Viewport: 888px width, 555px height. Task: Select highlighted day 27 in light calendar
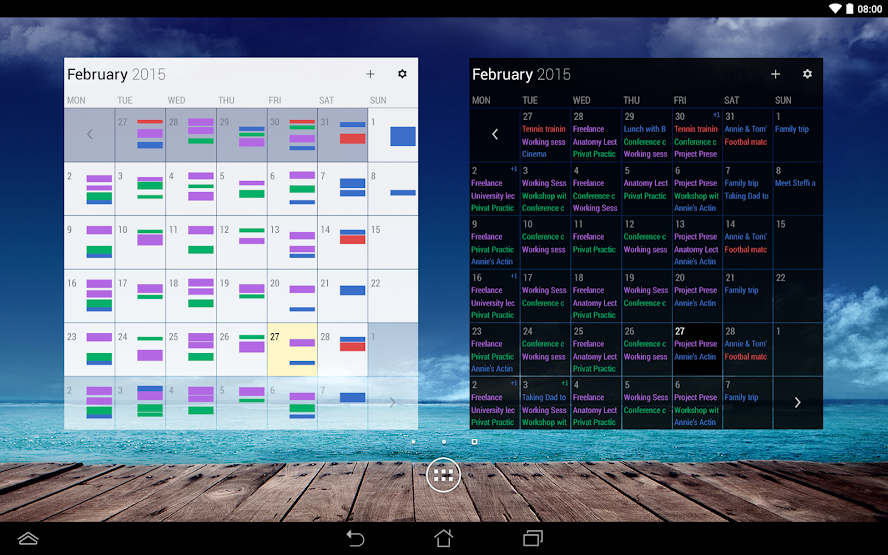pyautogui.click(x=292, y=349)
